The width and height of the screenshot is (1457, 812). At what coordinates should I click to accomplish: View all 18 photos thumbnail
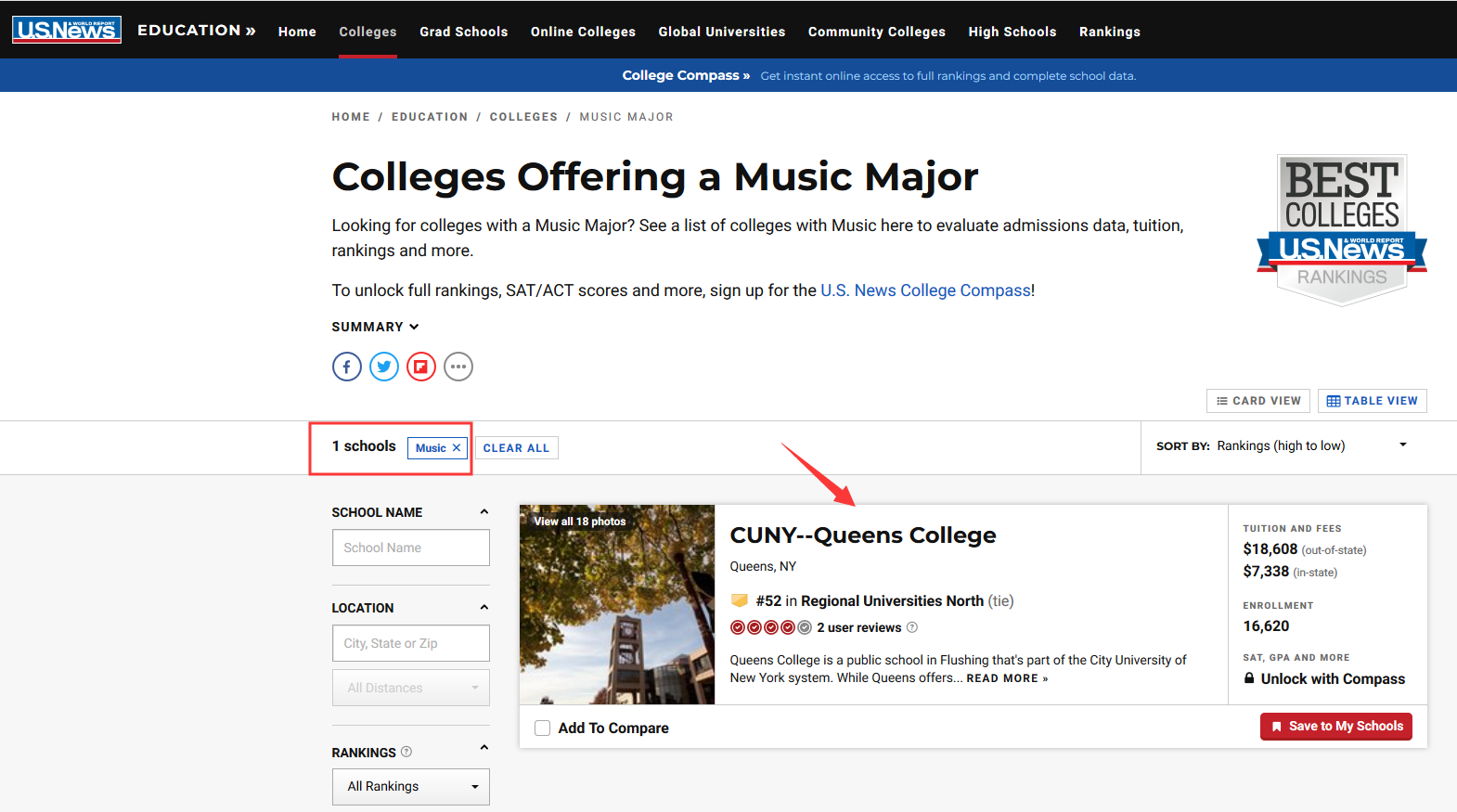(x=617, y=604)
